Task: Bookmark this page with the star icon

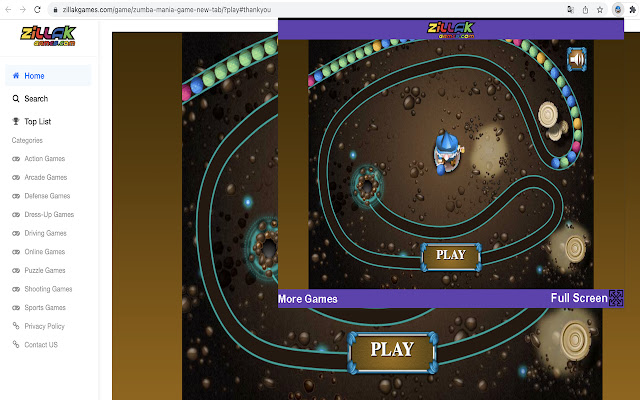Action: 600,10
